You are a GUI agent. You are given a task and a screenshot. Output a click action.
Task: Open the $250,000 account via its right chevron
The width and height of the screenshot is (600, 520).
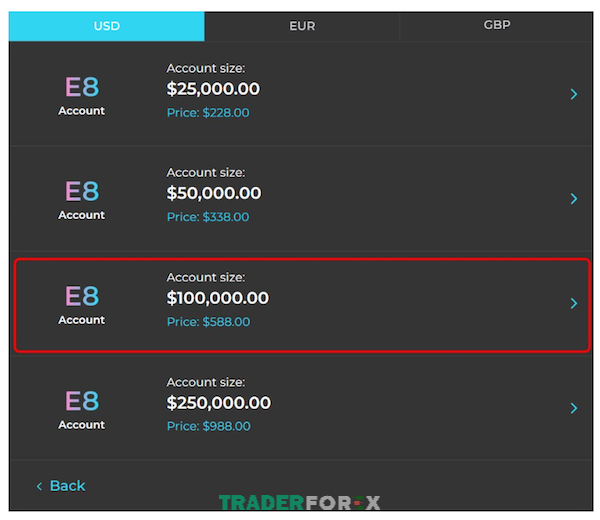pyautogui.click(x=574, y=408)
